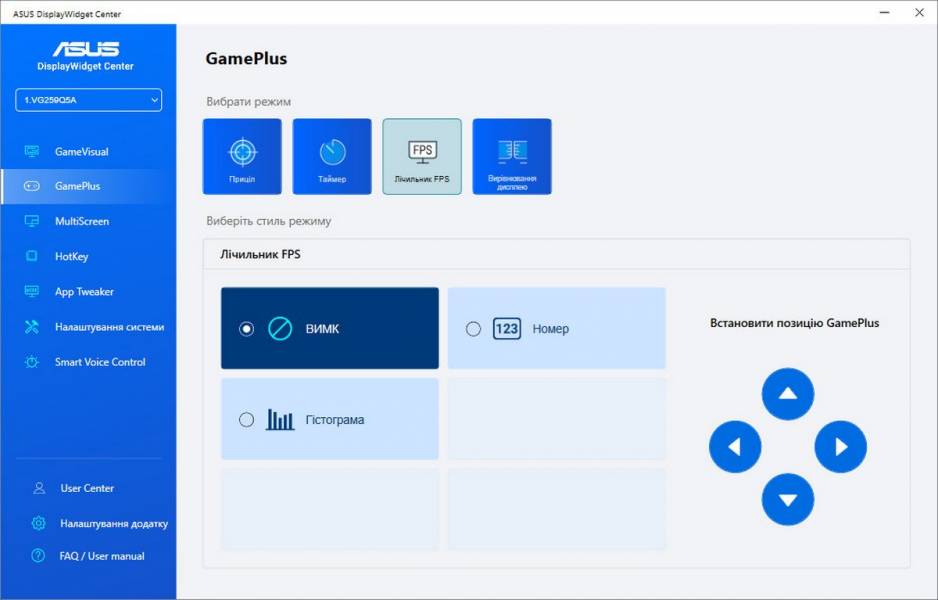This screenshot has width=938, height=600.
Task: Switch to MultiScreen in sidebar
Action: (x=81, y=221)
